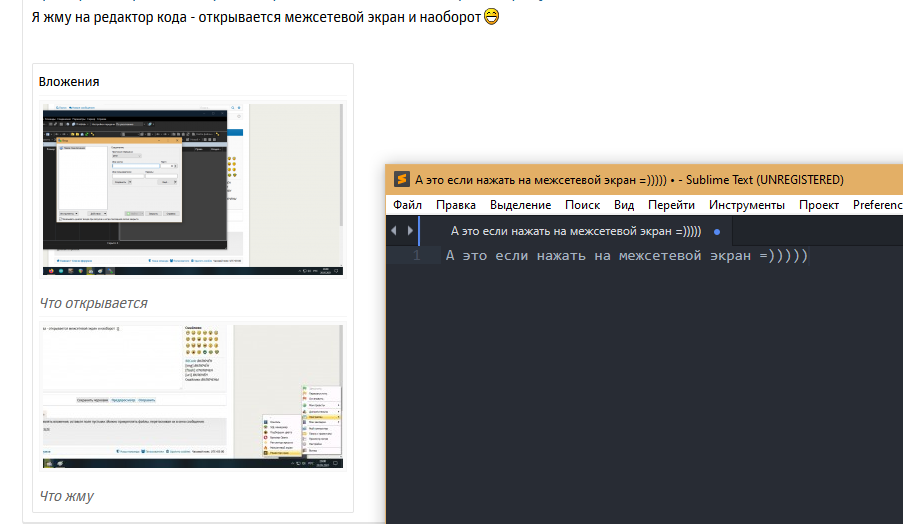Click the "Что открывается" caption
Viewport: 903px width, 524px height.
tap(94, 303)
